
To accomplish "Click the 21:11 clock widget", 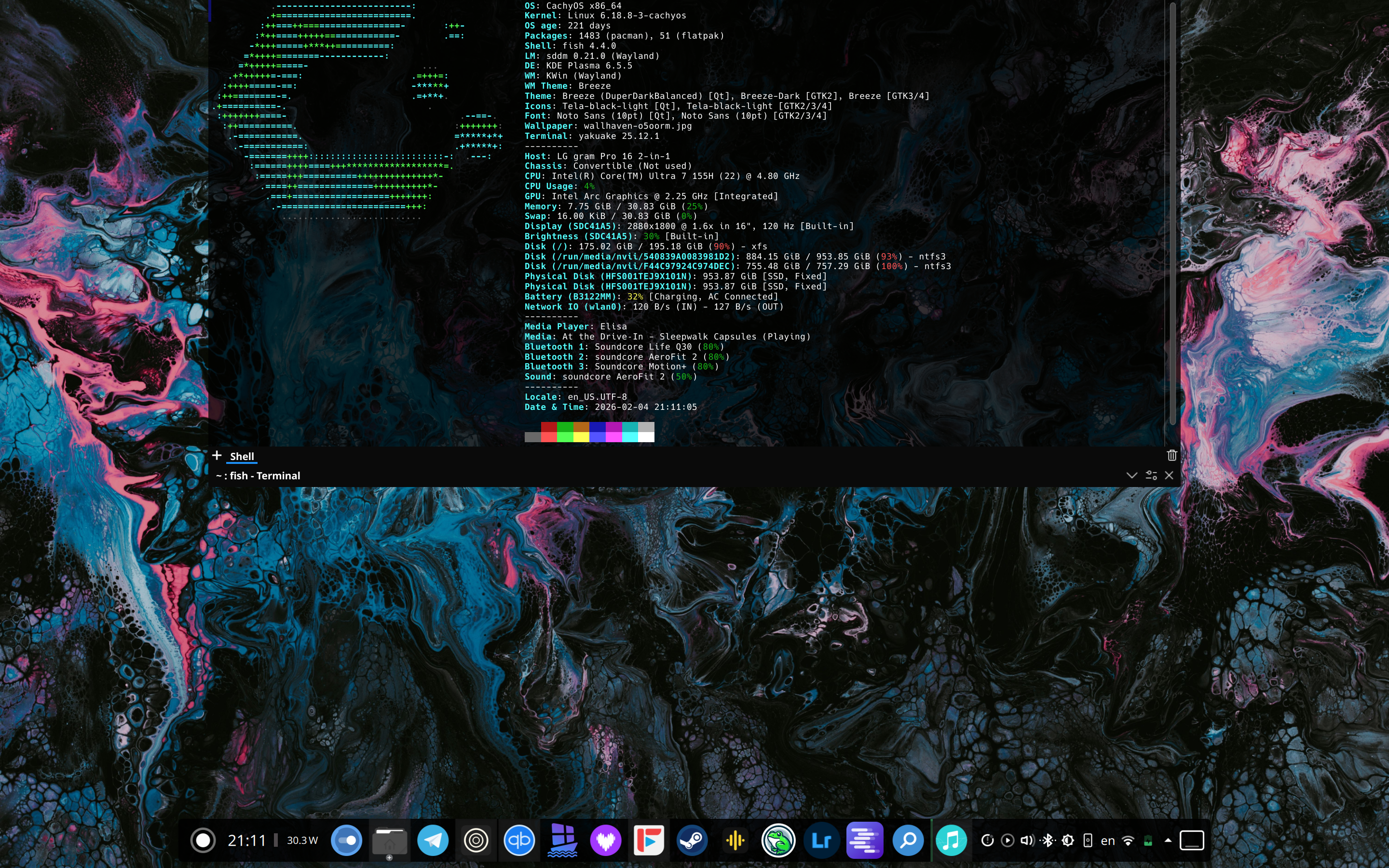I will point(247,841).
